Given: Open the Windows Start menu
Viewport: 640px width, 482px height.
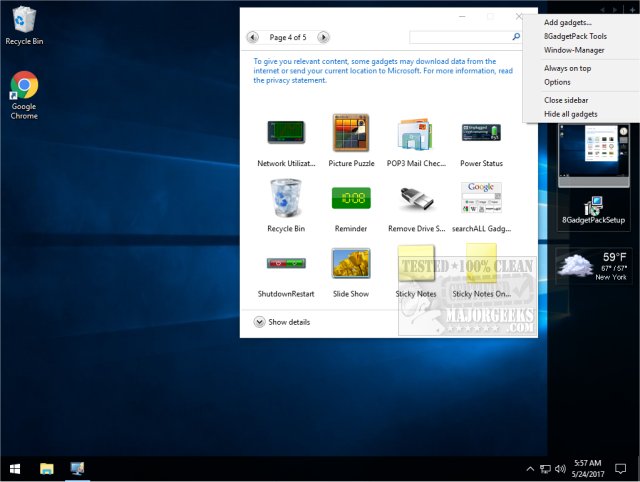Looking at the screenshot, I should (x=16, y=468).
